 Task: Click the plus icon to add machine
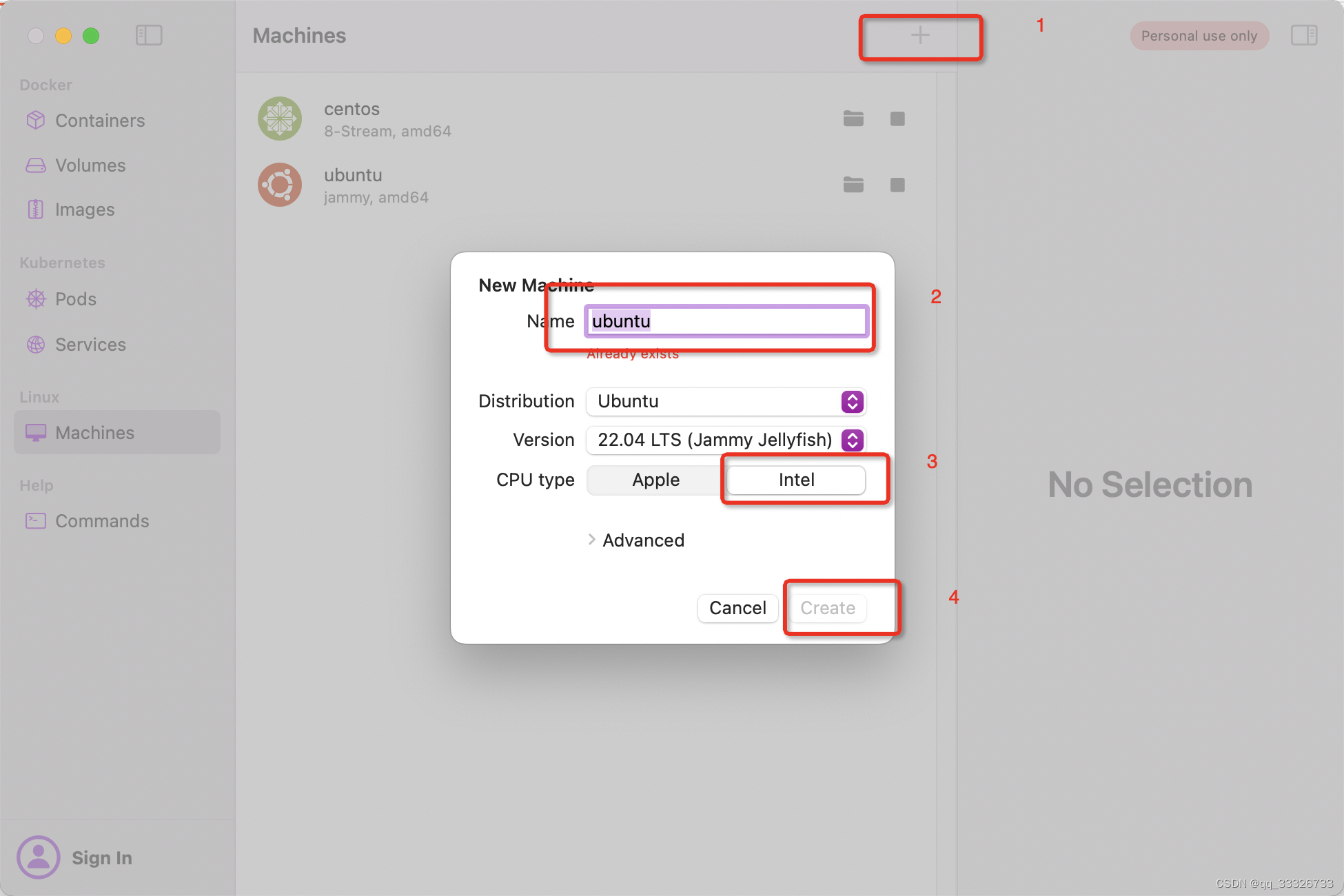(920, 35)
